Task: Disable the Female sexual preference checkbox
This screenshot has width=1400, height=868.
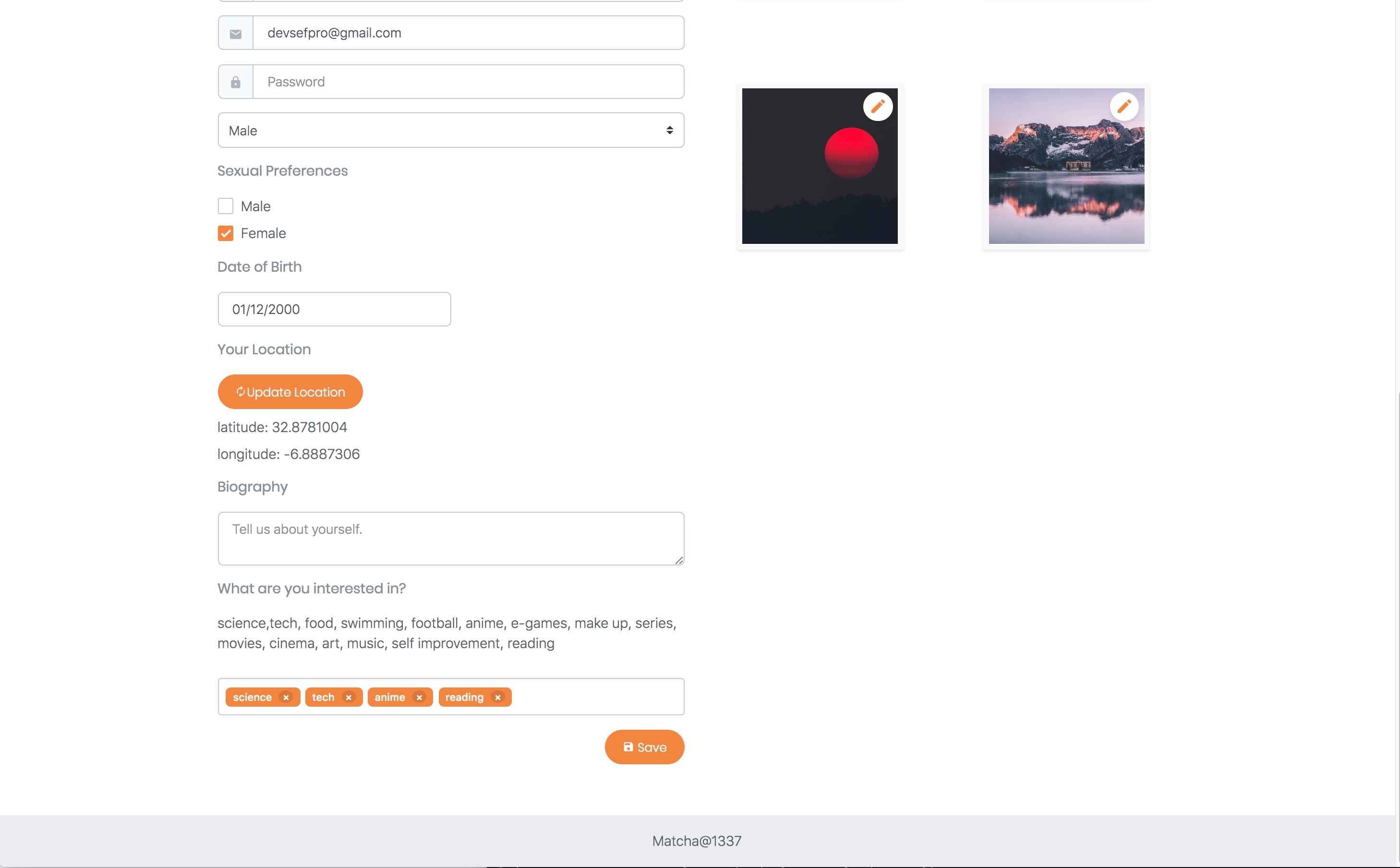Action: 225,233
